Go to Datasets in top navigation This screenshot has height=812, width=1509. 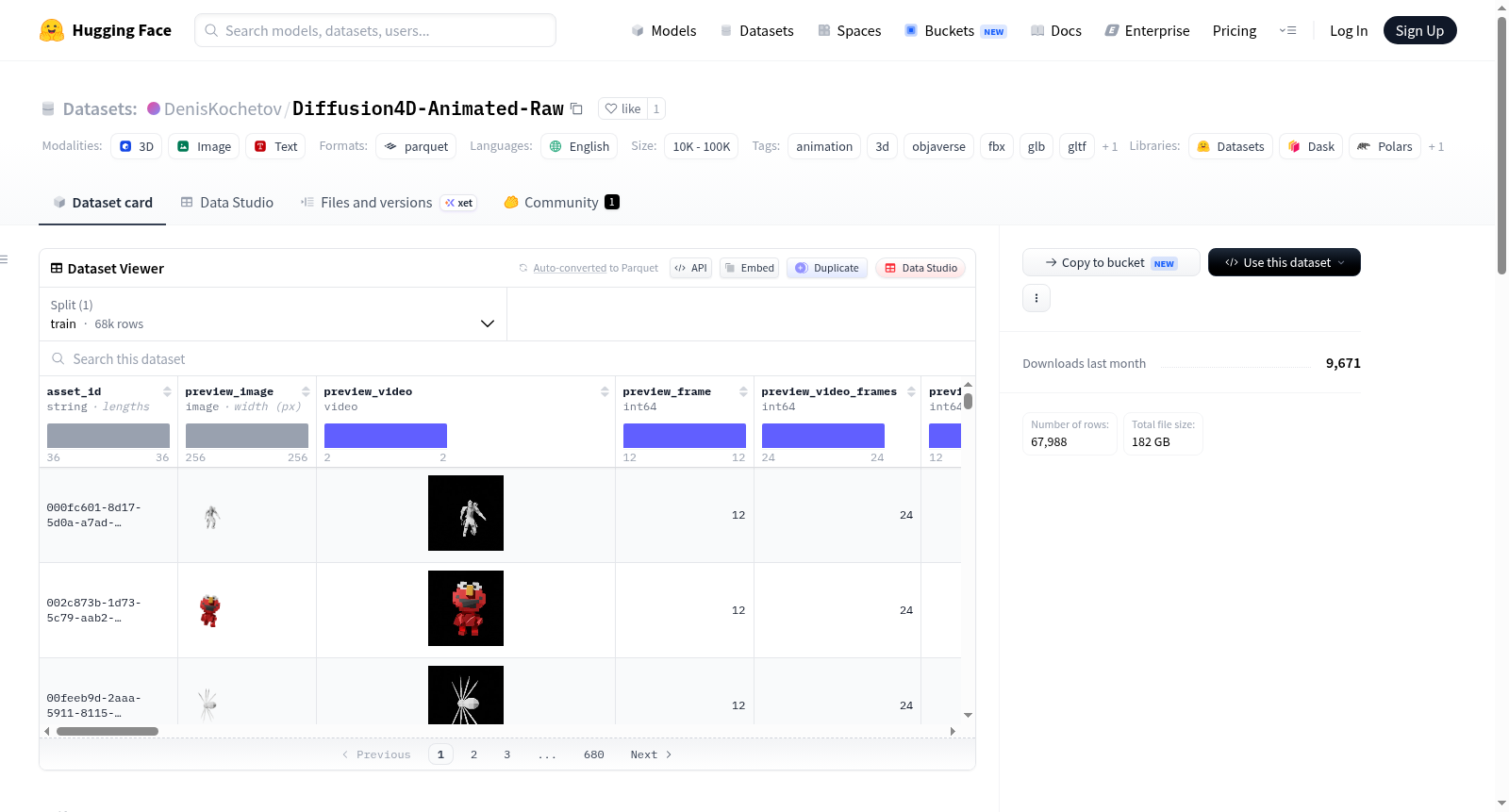tap(756, 31)
